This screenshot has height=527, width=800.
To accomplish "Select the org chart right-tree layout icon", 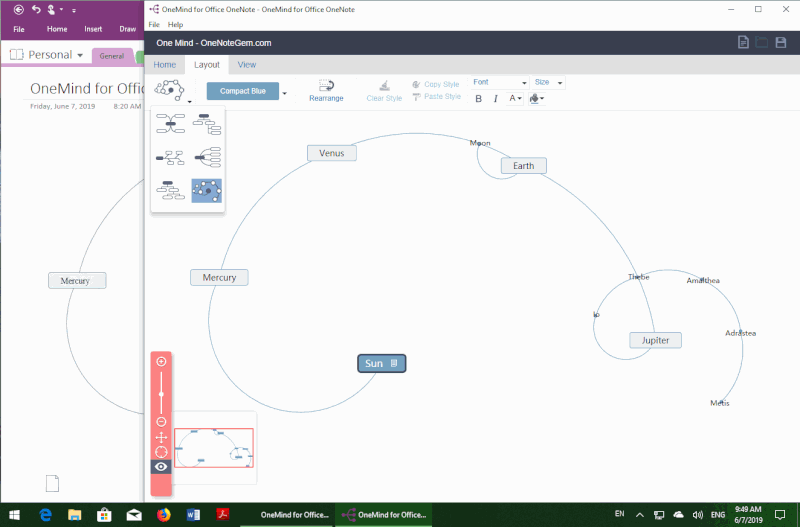I will pyautogui.click(x=207, y=123).
